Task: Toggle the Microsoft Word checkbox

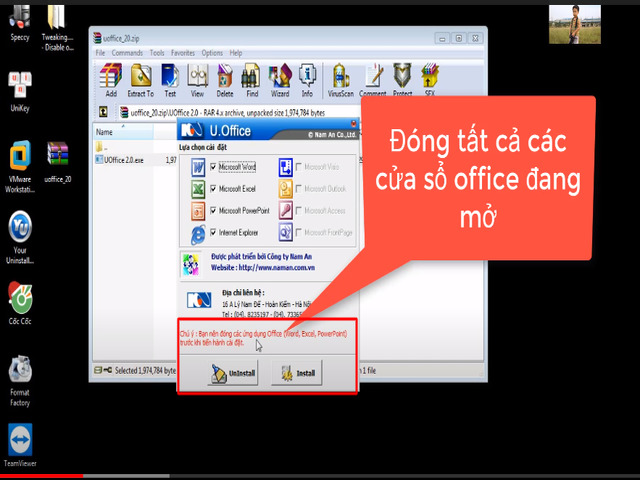Action: pos(213,167)
